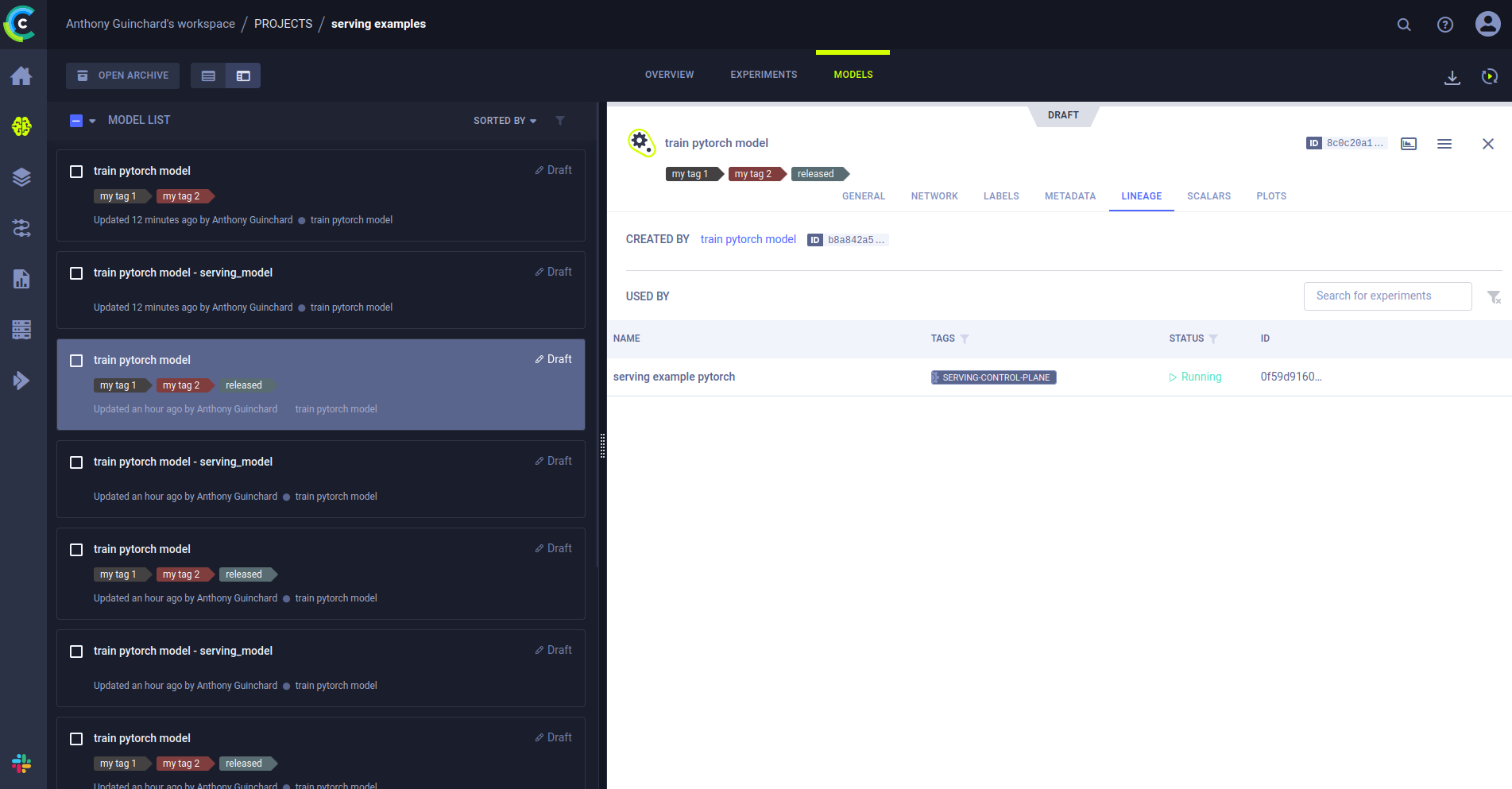Click the model ID 8c0c20a1 badge
Viewport: 1512px width, 789px height.
tap(1346, 143)
